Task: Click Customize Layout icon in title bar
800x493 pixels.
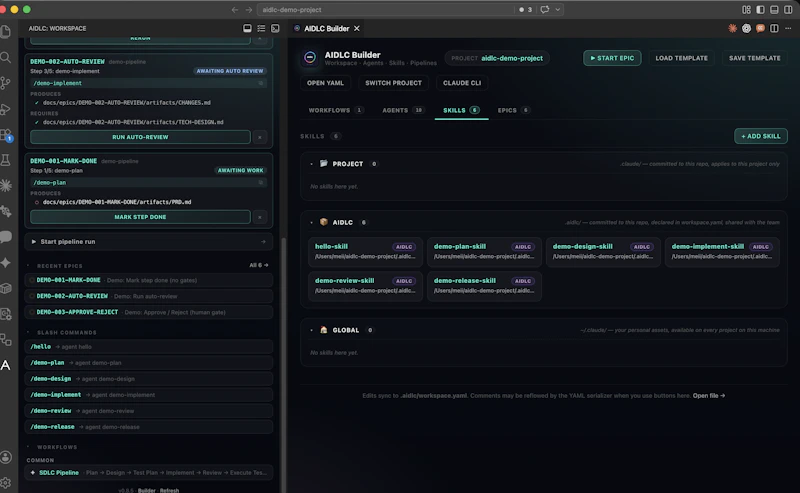Action: [x=746, y=10]
